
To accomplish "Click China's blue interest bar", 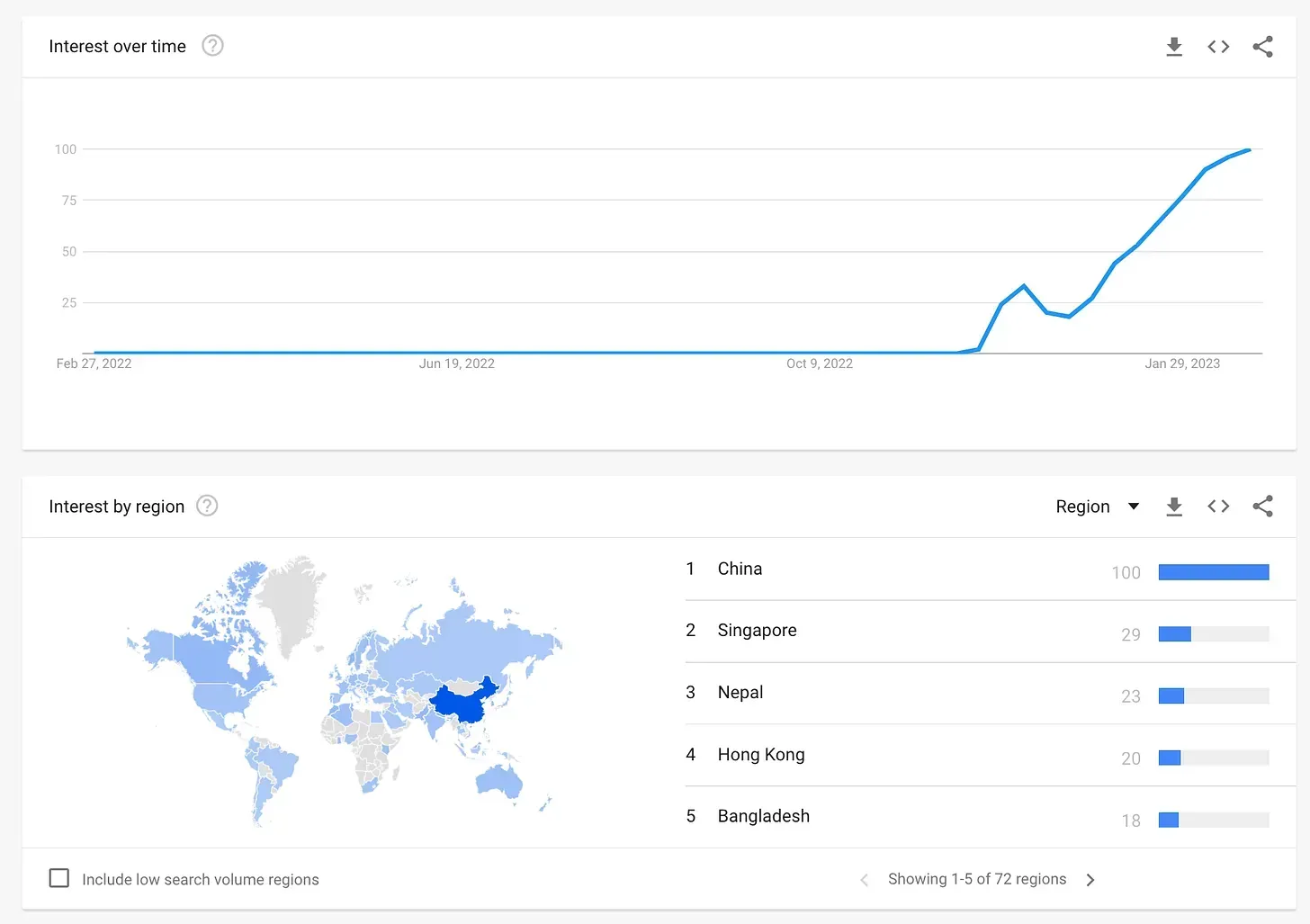I will 1213,572.
